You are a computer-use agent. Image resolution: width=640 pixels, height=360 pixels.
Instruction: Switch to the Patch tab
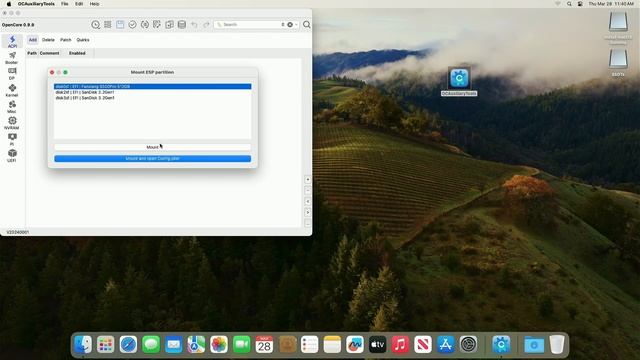66,40
